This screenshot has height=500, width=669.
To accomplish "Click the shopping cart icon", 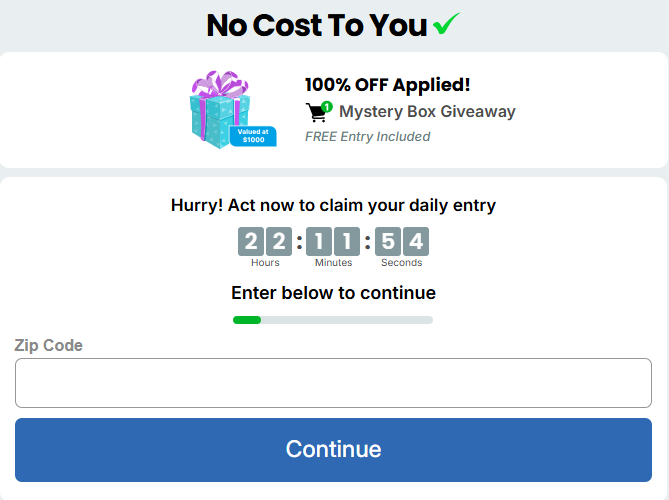I will [316, 112].
